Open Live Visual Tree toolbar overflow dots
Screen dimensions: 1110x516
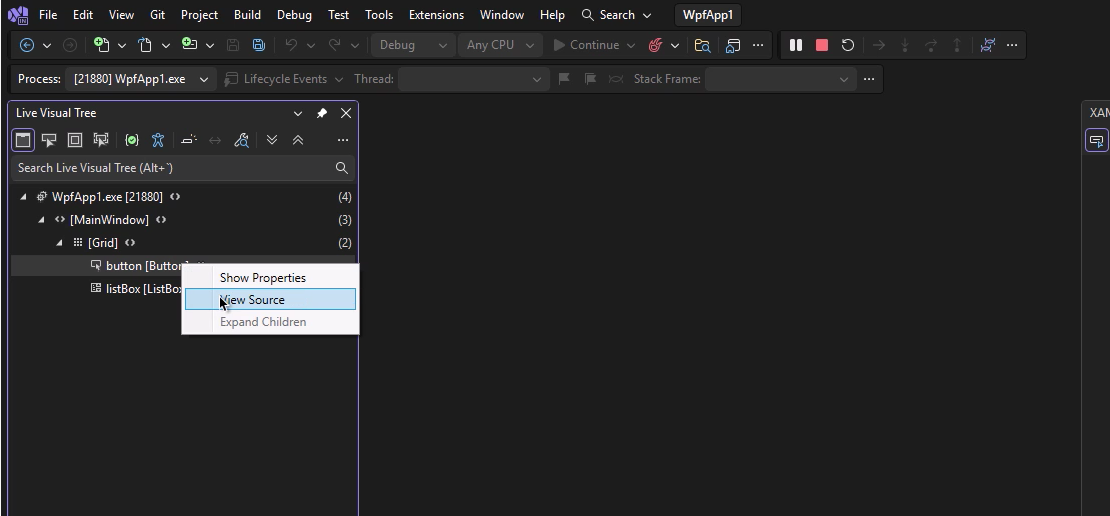point(343,140)
